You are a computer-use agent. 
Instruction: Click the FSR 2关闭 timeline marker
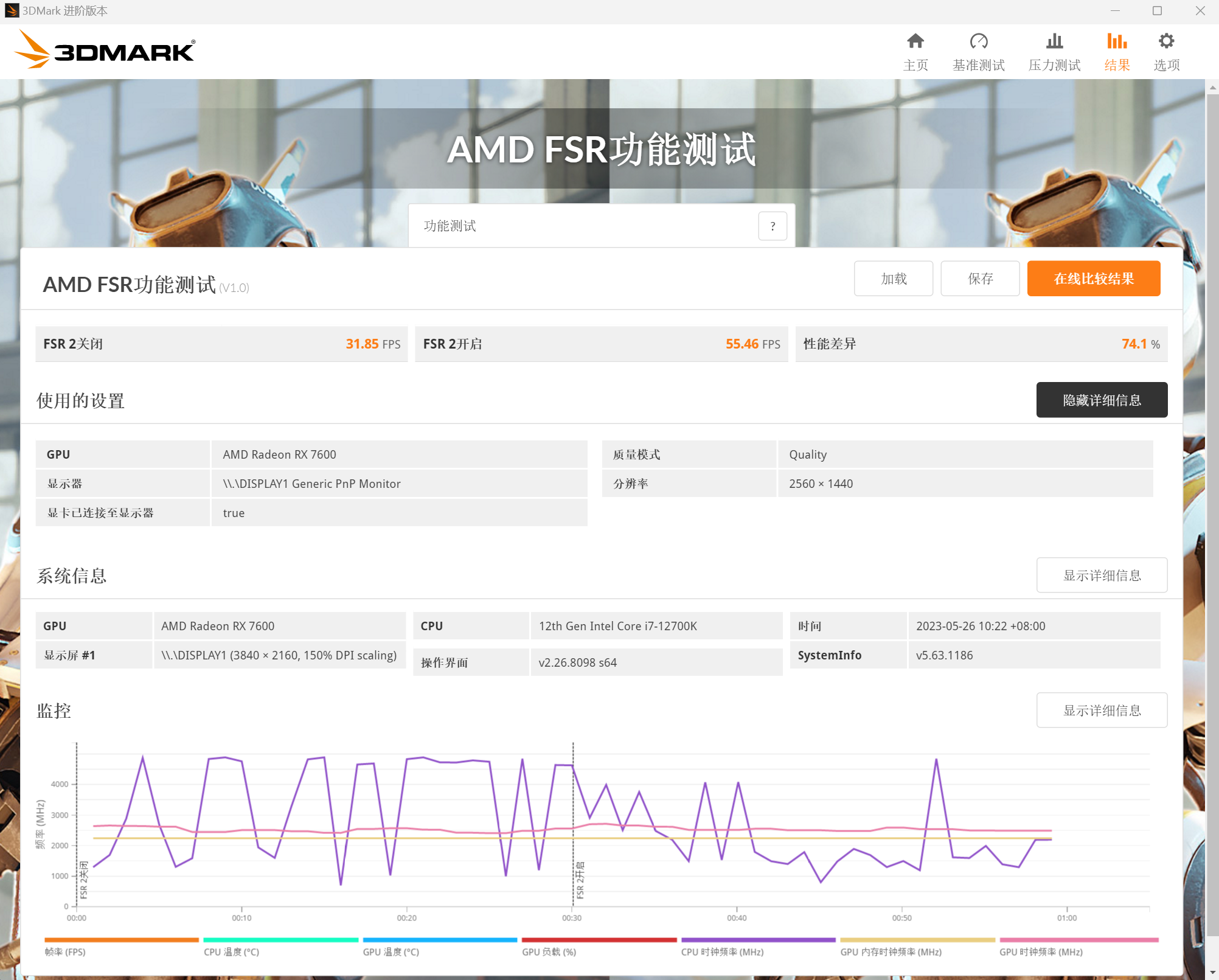pos(83,880)
